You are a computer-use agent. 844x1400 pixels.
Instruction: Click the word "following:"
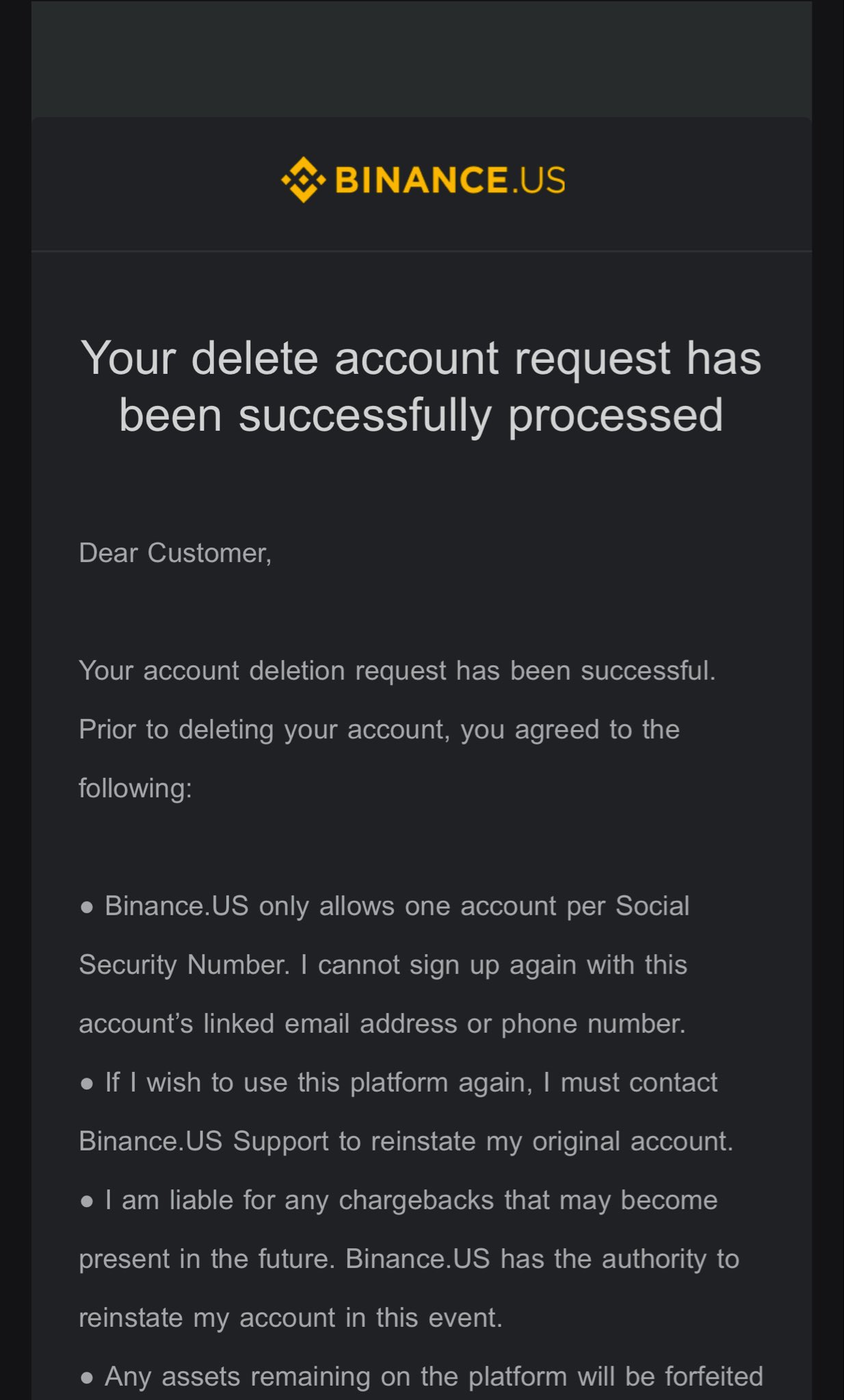(135, 788)
